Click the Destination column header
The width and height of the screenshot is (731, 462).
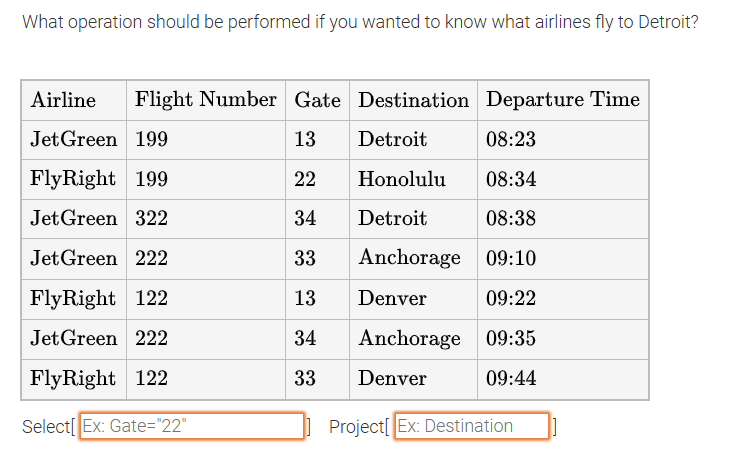pyautogui.click(x=413, y=100)
